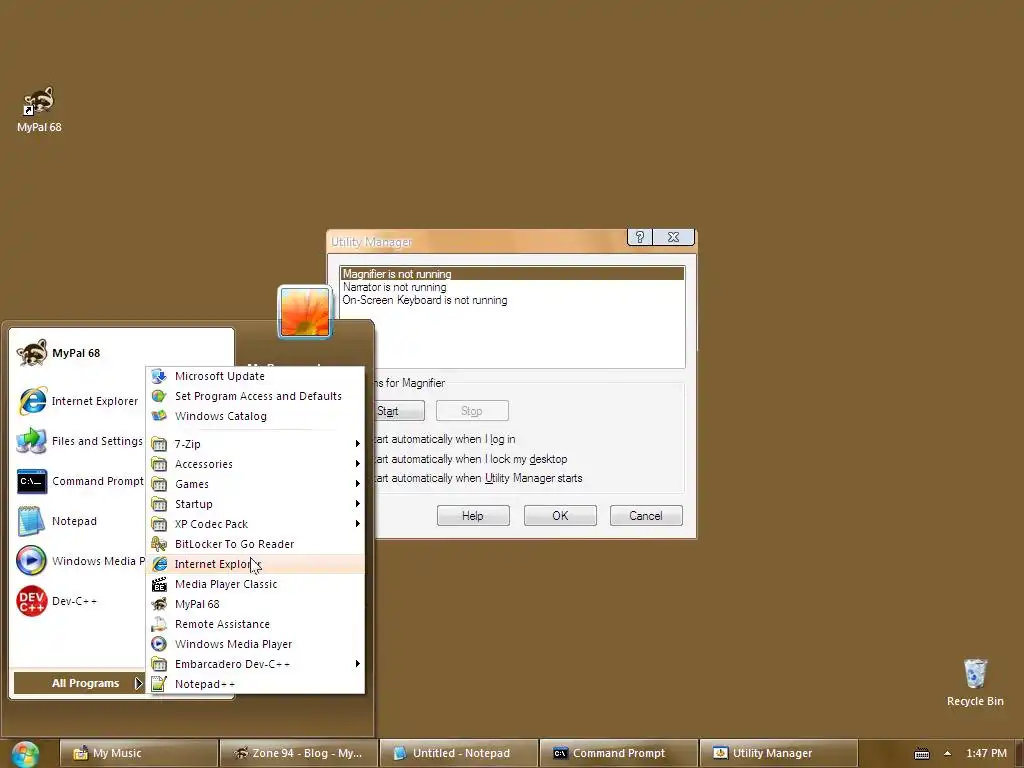Screen dimensions: 1024x768
Task: Expand the Games folder
Action: (x=255, y=484)
